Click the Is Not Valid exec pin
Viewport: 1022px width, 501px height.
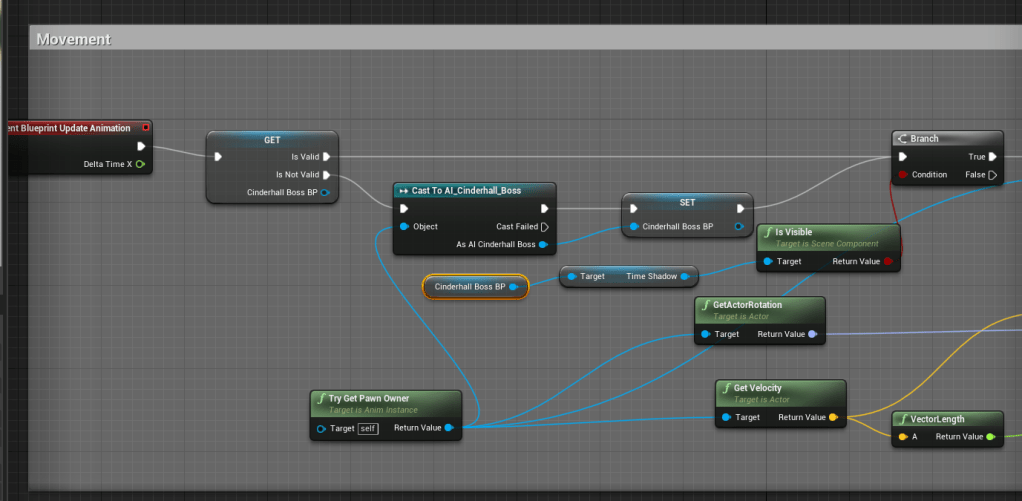pyautogui.click(x=327, y=175)
